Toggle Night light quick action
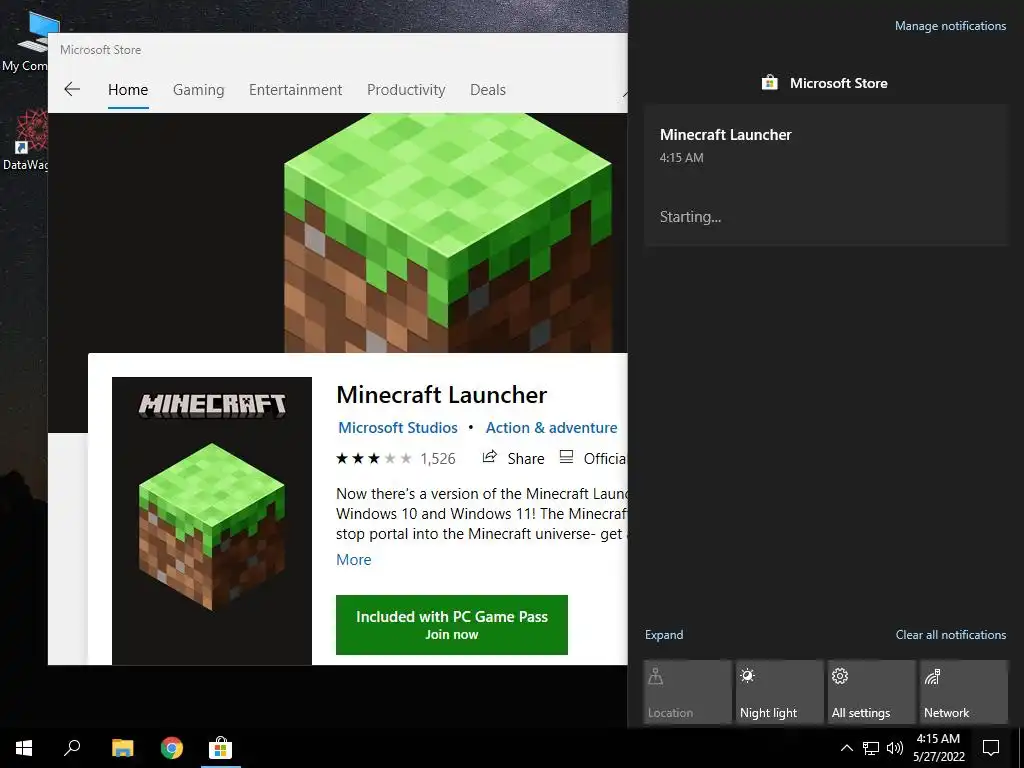The image size is (1024, 768). [780, 692]
